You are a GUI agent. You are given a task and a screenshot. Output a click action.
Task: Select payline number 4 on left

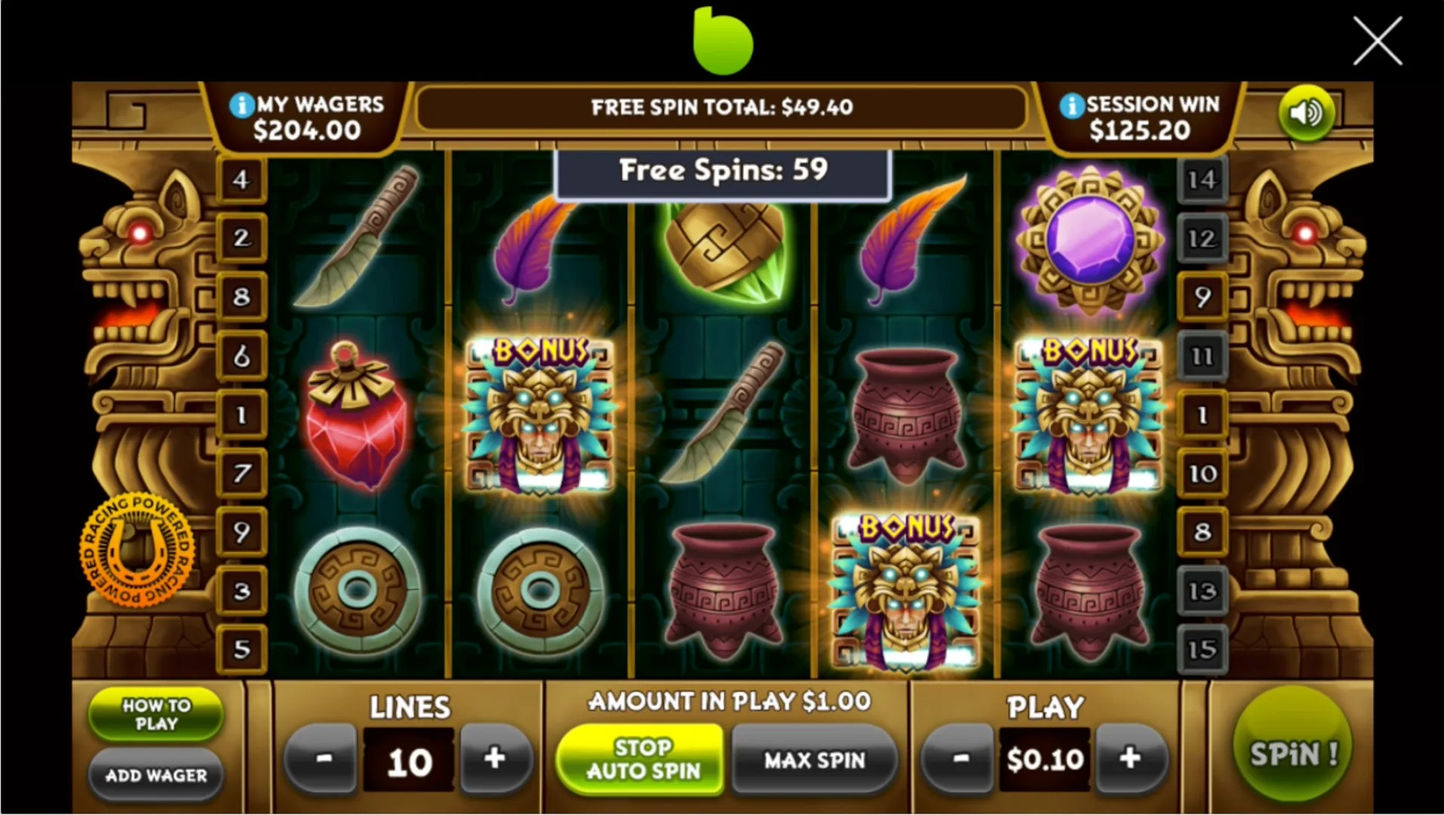pos(241,181)
